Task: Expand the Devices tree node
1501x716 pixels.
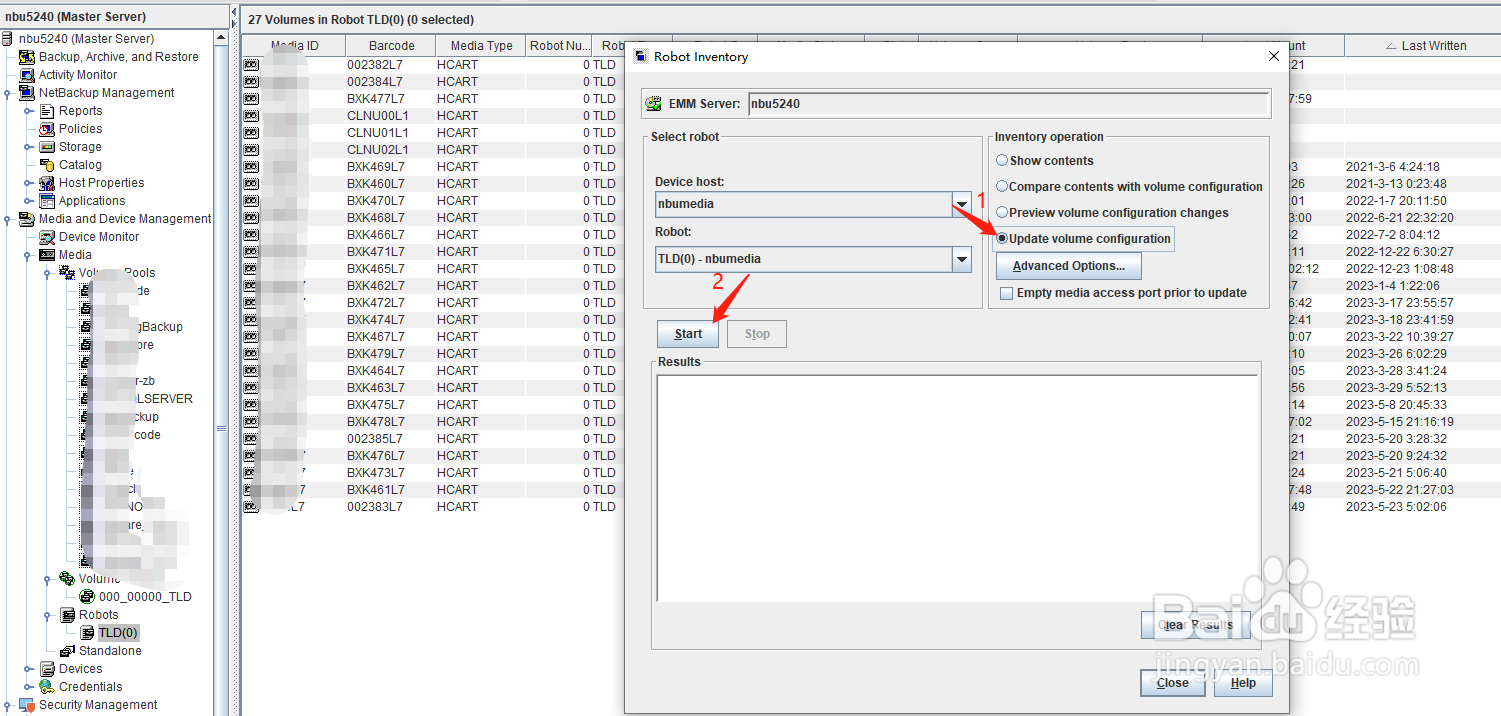Action: point(27,670)
